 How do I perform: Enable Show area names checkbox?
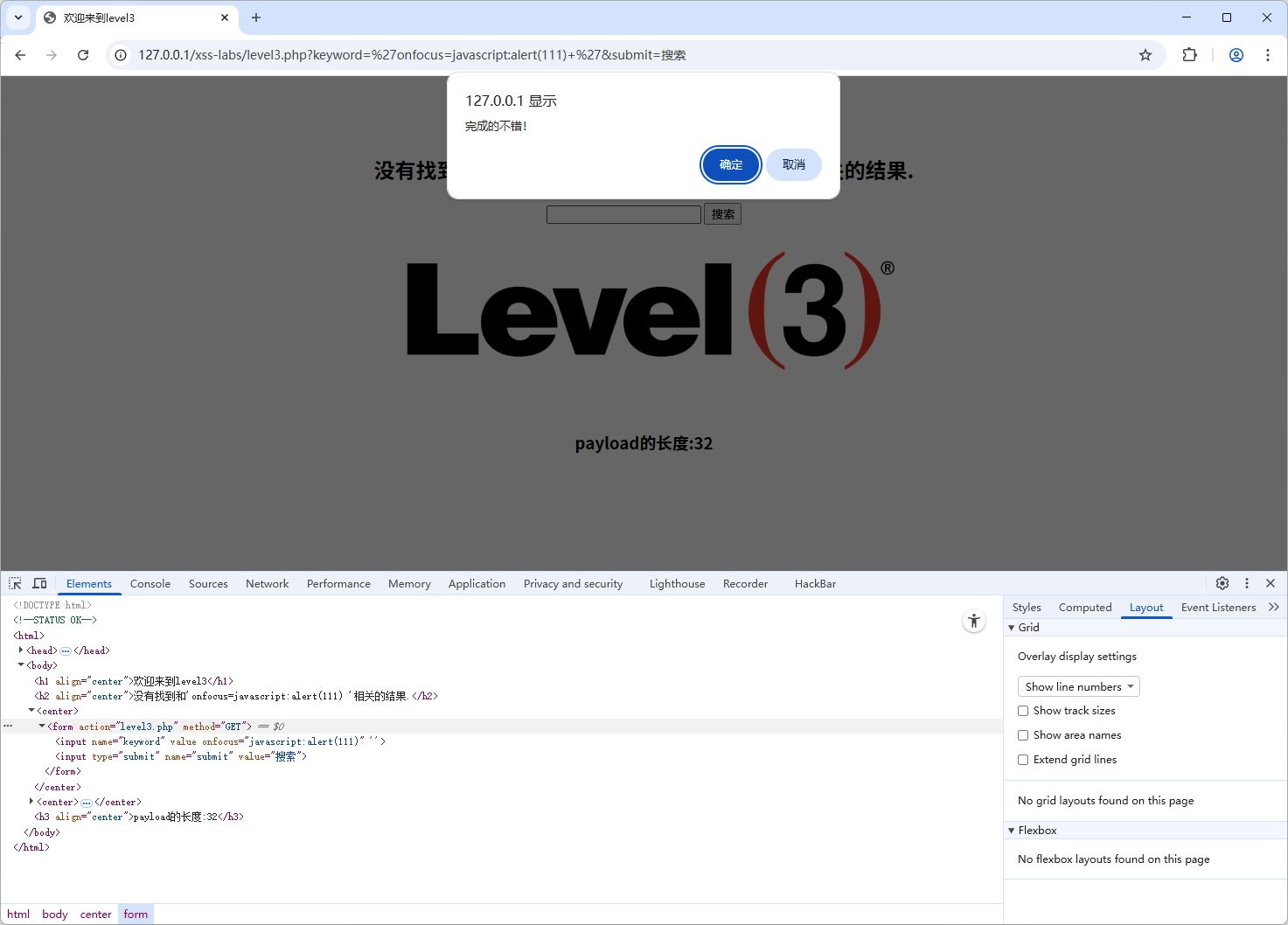(x=1023, y=735)
